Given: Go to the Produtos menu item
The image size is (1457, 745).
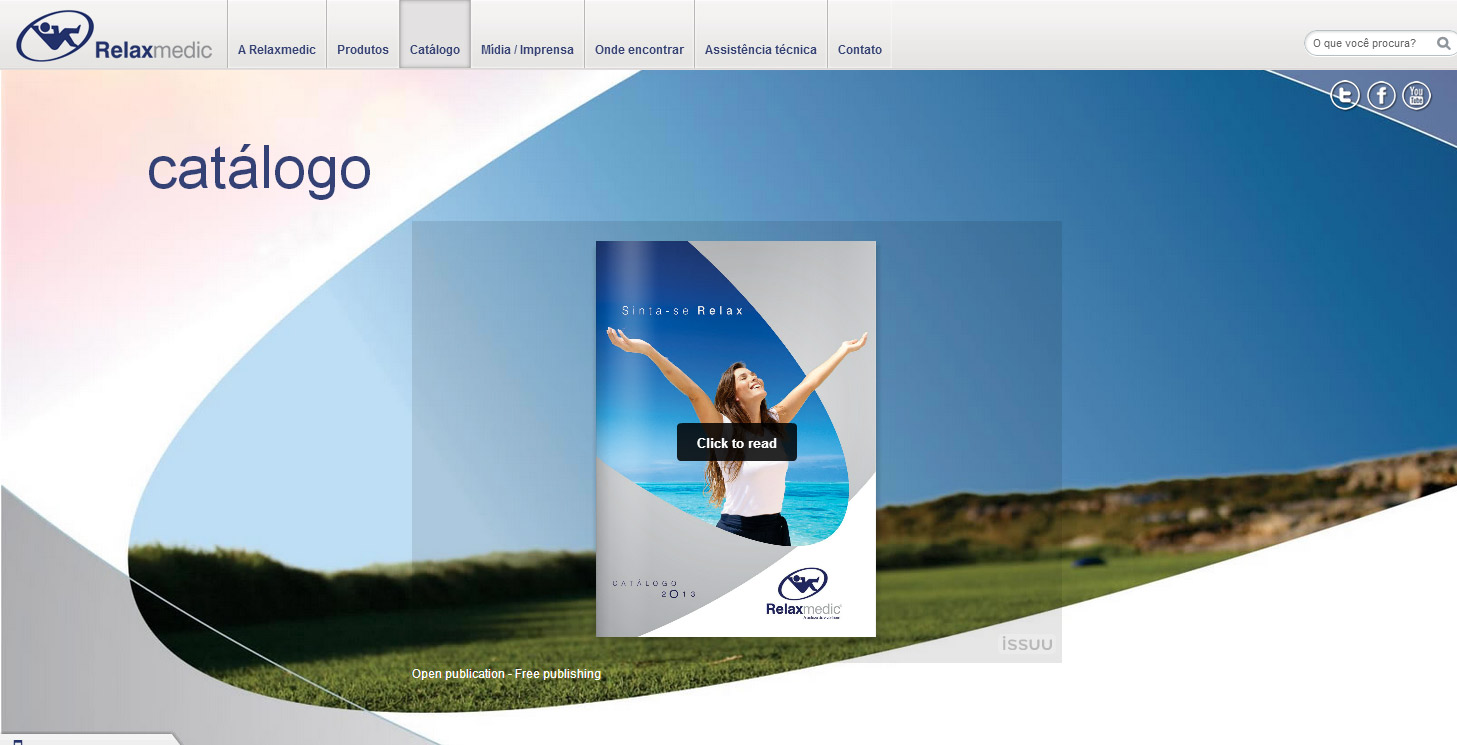Looking at the screenshot, I should [x=363, y=49].
